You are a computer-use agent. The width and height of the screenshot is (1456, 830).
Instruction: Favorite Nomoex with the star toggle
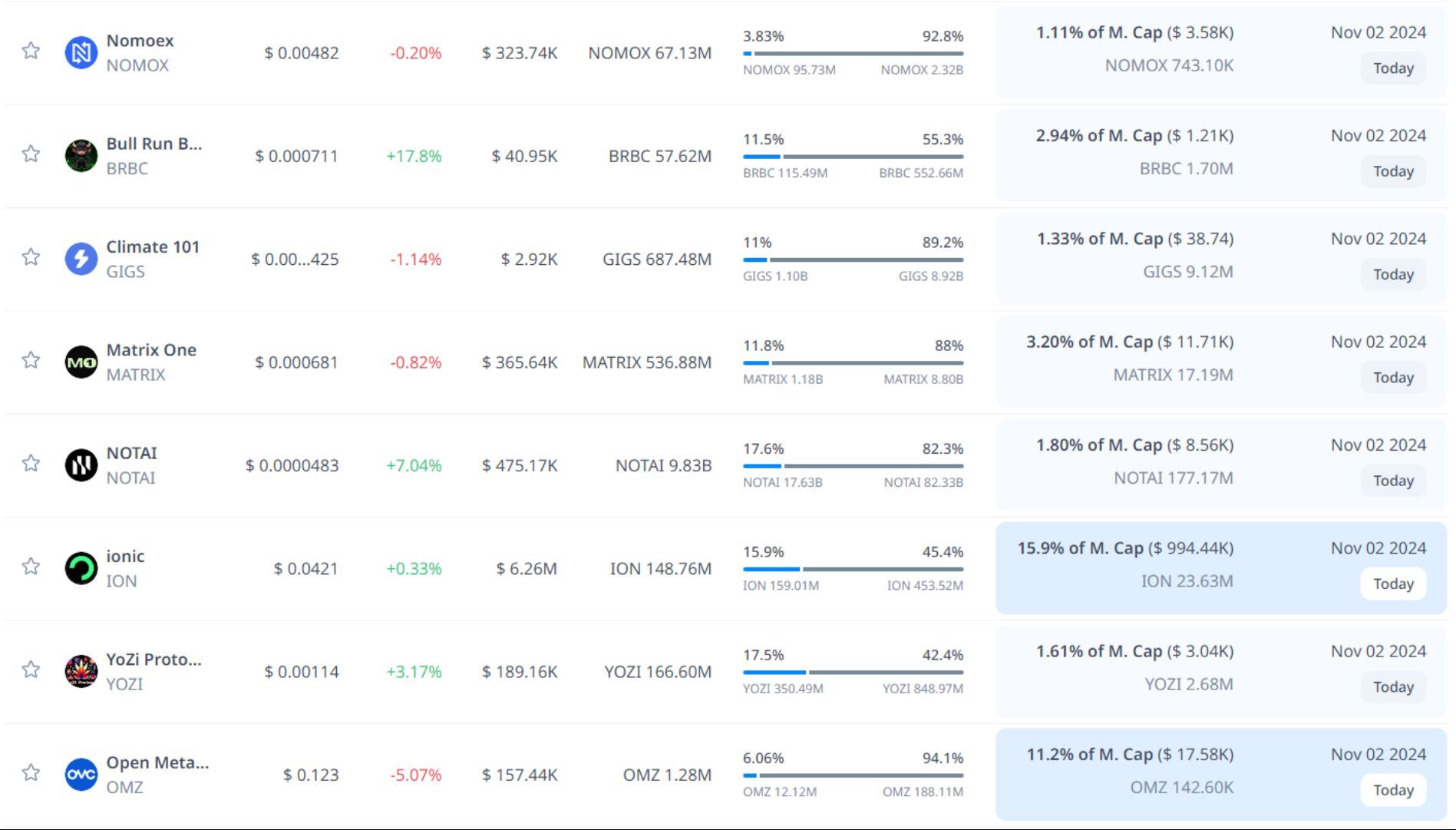point(31,51)
